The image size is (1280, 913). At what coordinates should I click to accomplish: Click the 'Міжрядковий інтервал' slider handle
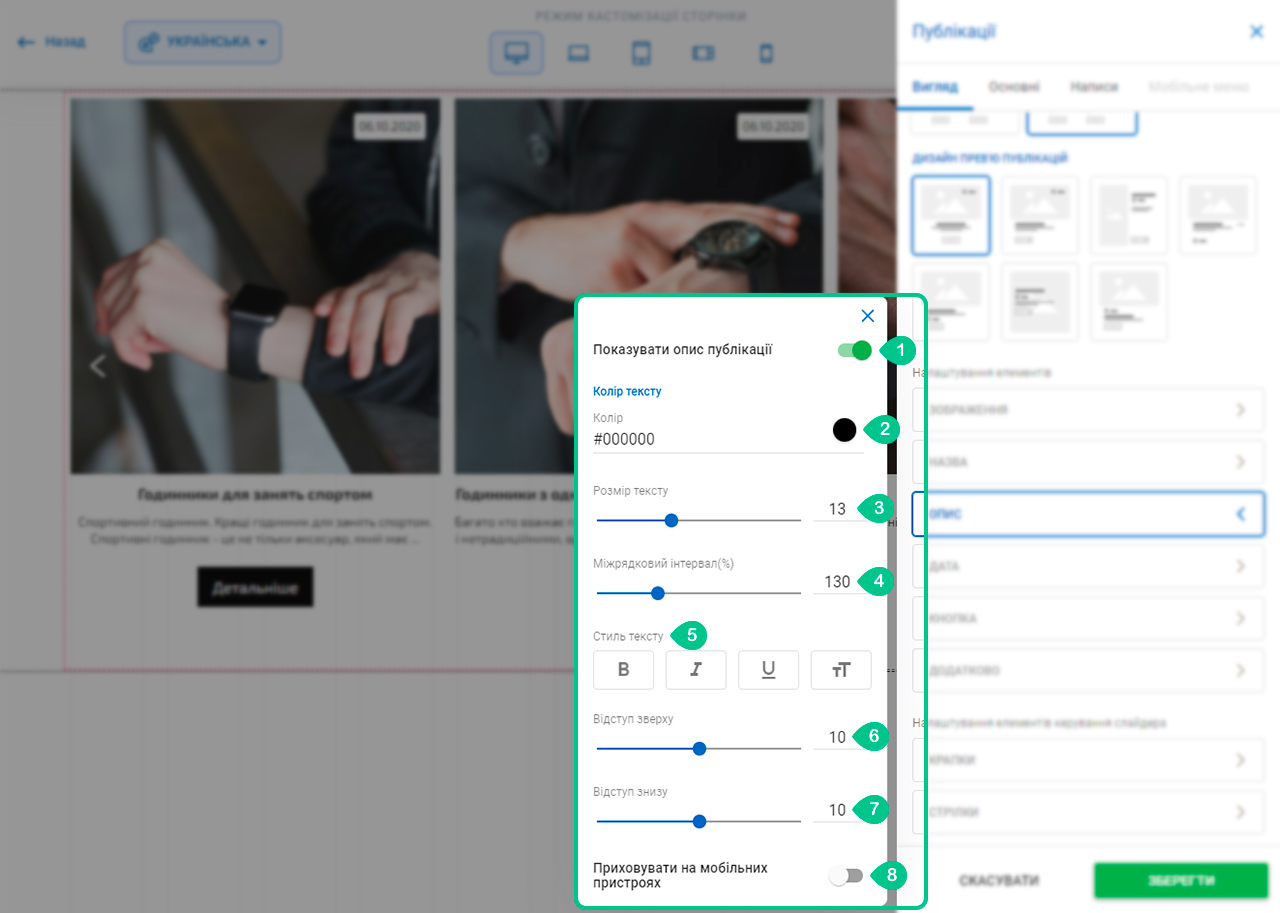click(658, 593)
